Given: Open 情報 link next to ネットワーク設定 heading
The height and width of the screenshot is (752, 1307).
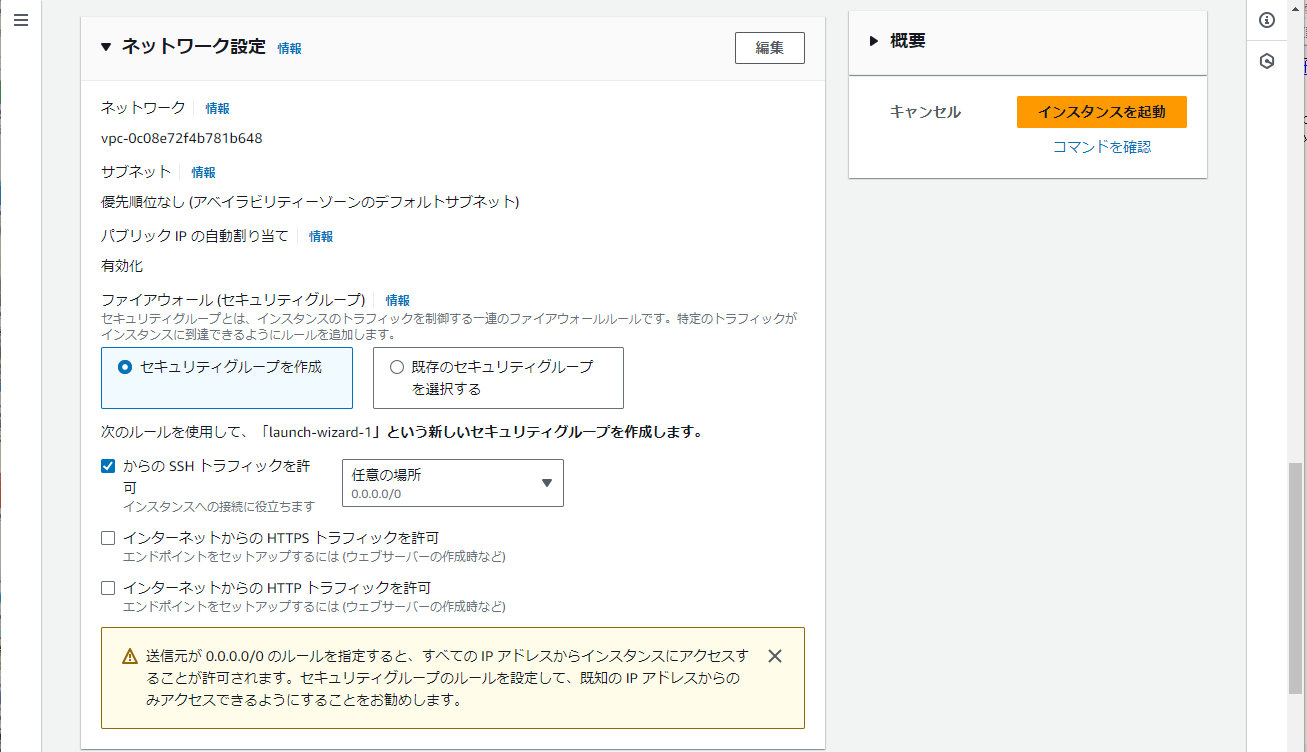Looking at the screenshot, I should 289,48.
